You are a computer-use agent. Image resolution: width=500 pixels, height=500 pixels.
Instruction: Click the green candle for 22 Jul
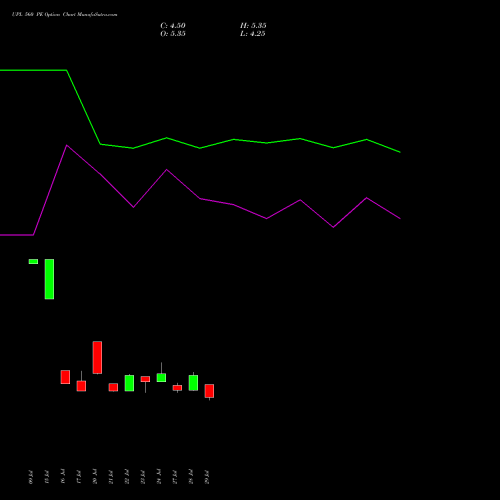click(129, 383)
